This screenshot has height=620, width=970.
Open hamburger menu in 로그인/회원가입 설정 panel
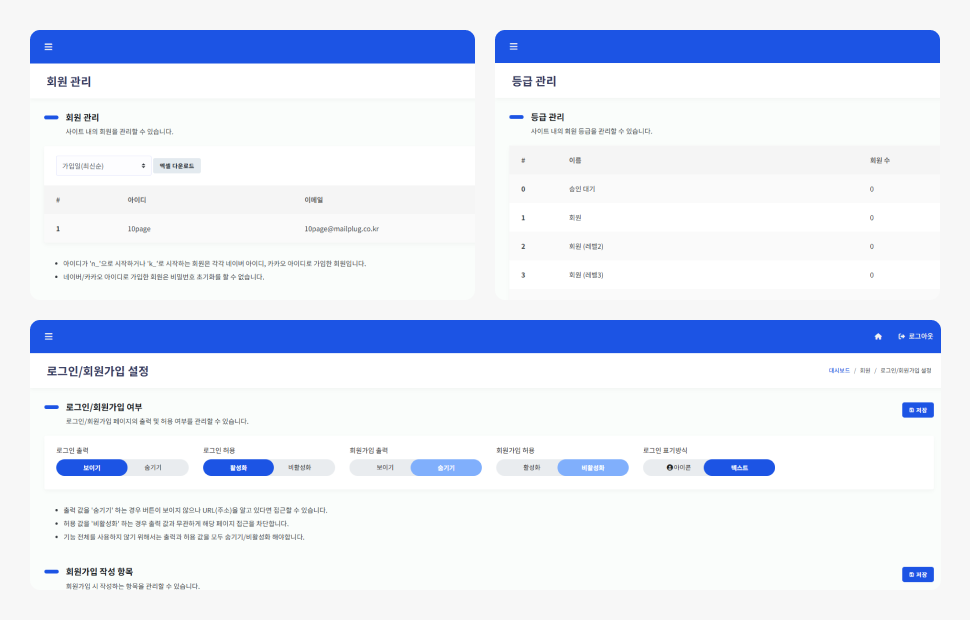tap(48, 336)
